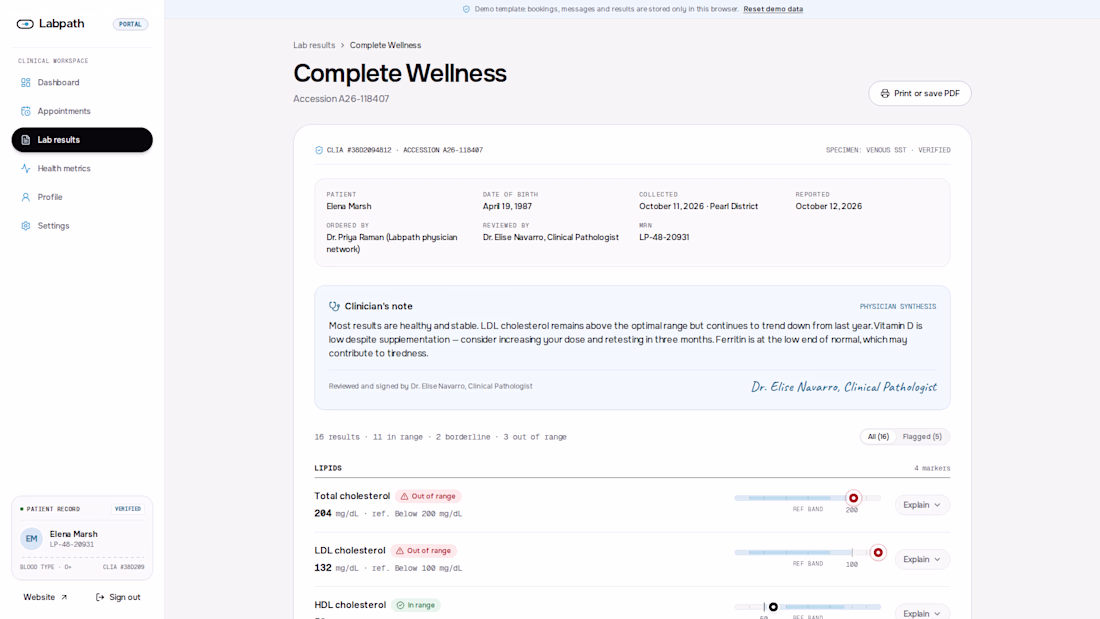Click the Dashboard grid icon

coord(26,83)
